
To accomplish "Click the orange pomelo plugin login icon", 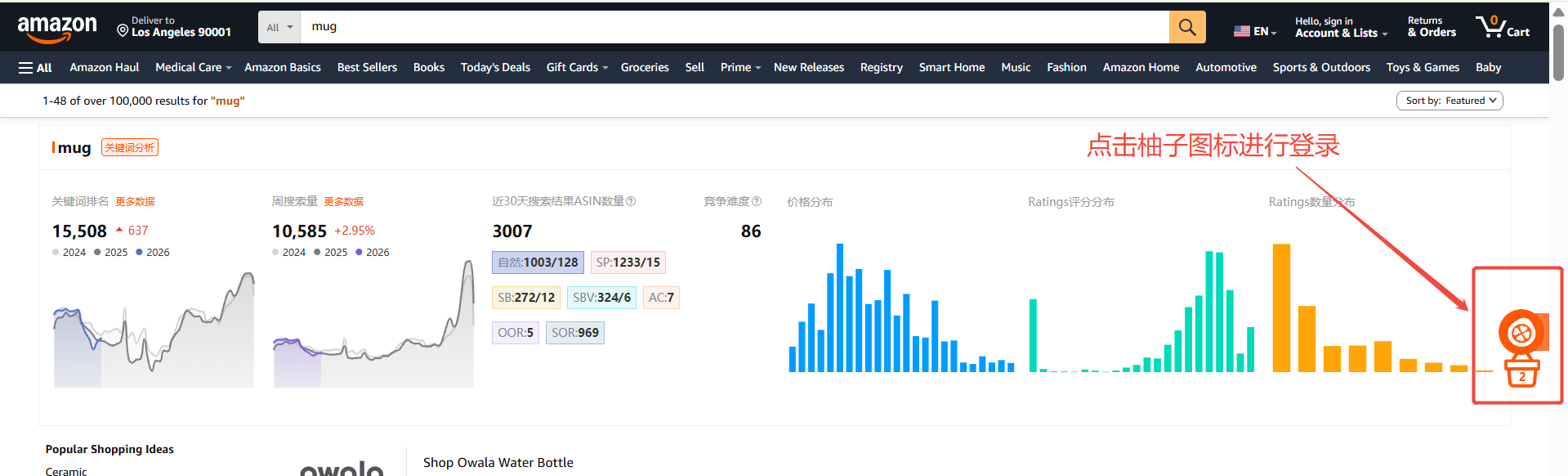I will [x=1521, y=331].
